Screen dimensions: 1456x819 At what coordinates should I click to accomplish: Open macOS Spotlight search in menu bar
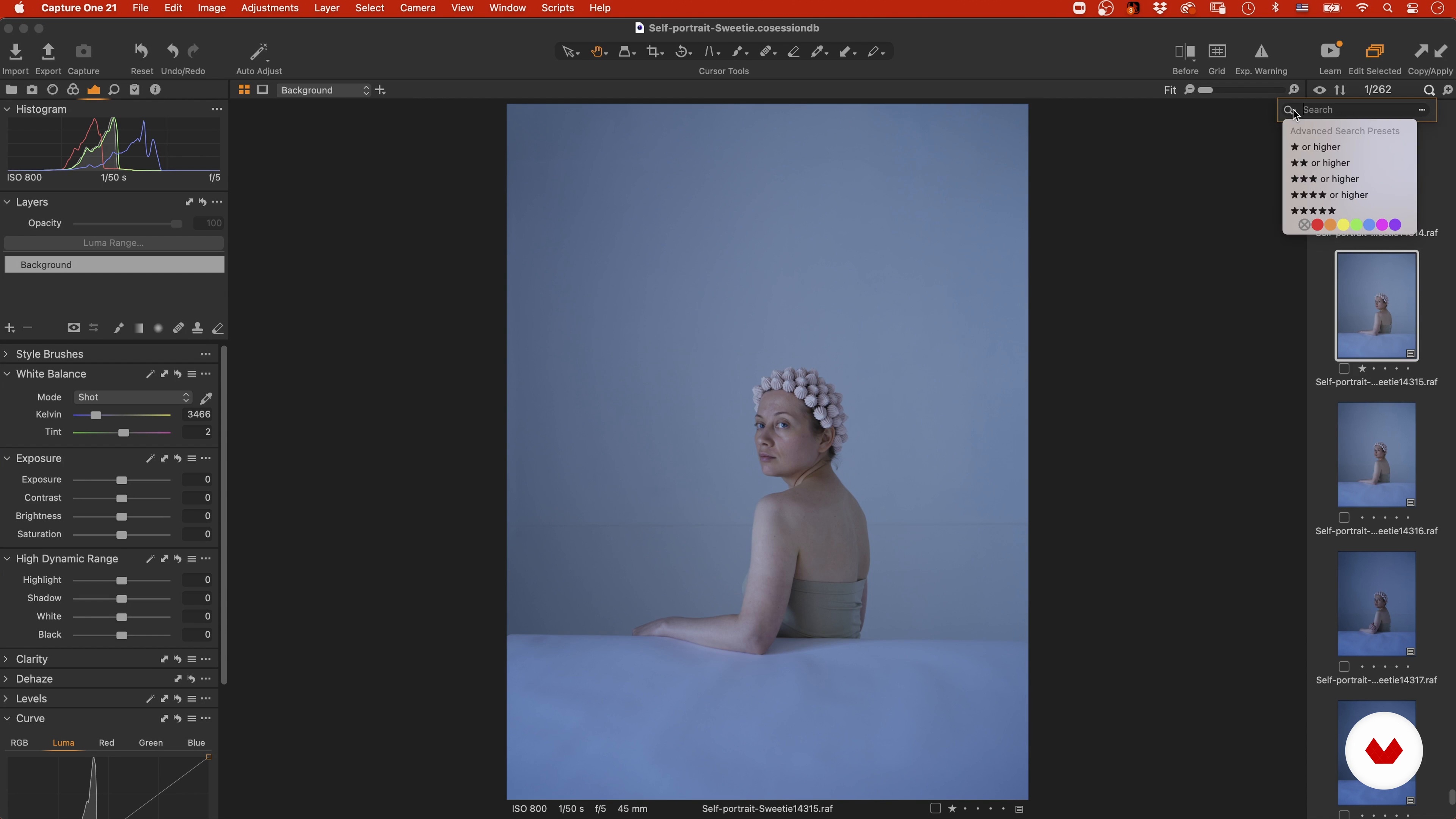(x=1388, y=8)
